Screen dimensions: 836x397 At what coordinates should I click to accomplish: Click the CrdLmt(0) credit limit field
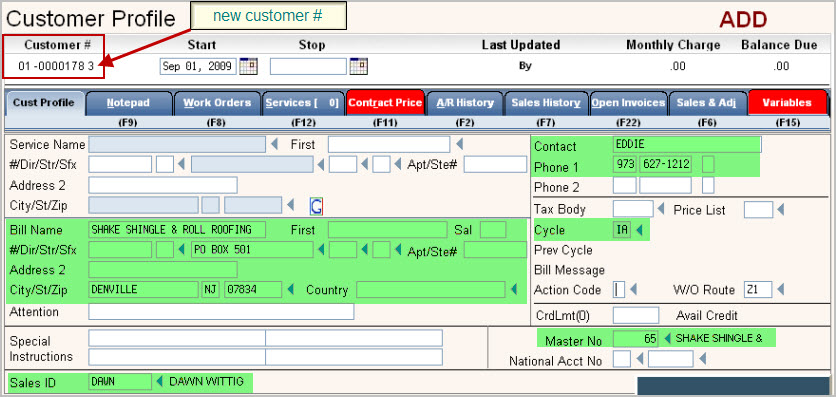(x=636, y=315)
